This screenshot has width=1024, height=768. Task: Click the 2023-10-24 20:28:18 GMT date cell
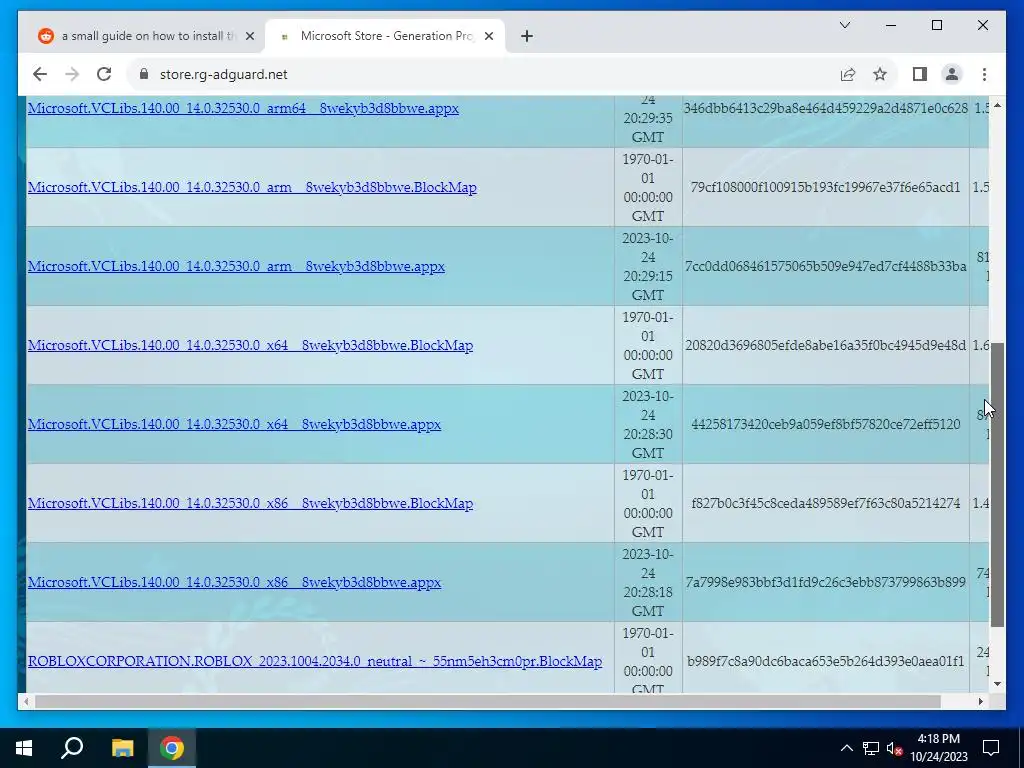648,583
